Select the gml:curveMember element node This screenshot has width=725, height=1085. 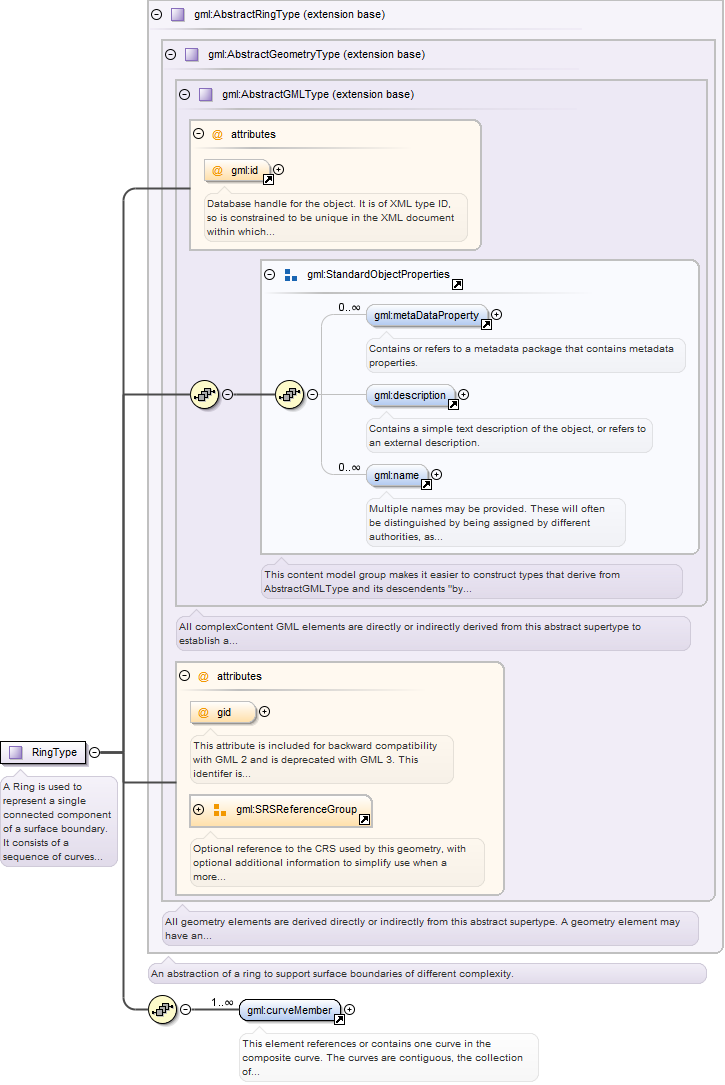pos(291,1010)
